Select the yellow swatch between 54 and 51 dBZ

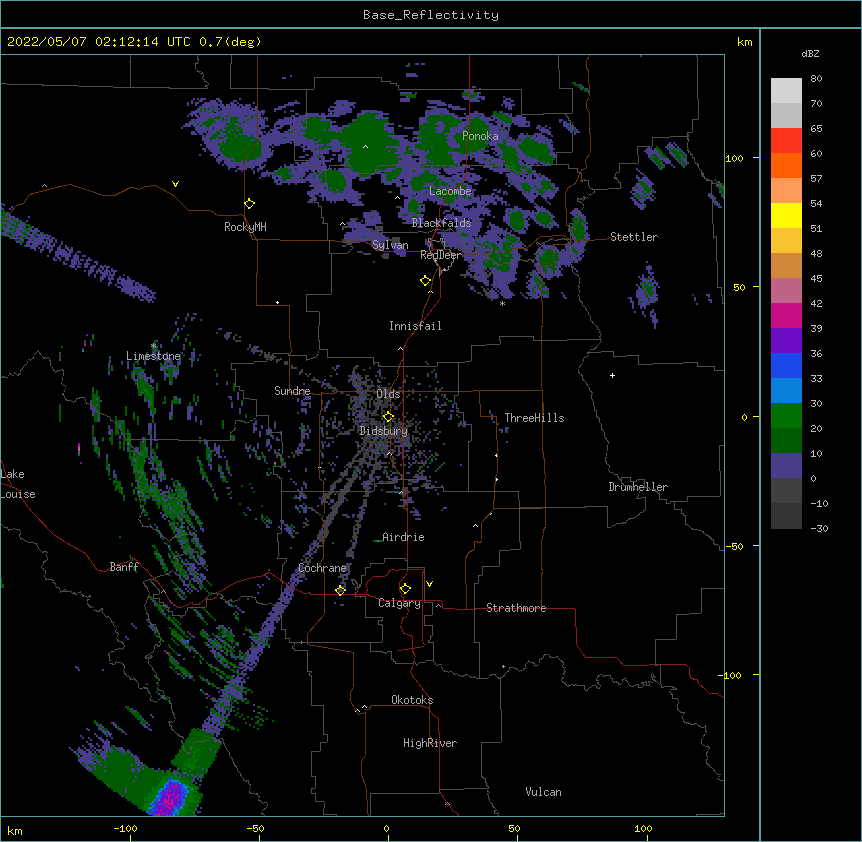(x=786, y=215)
